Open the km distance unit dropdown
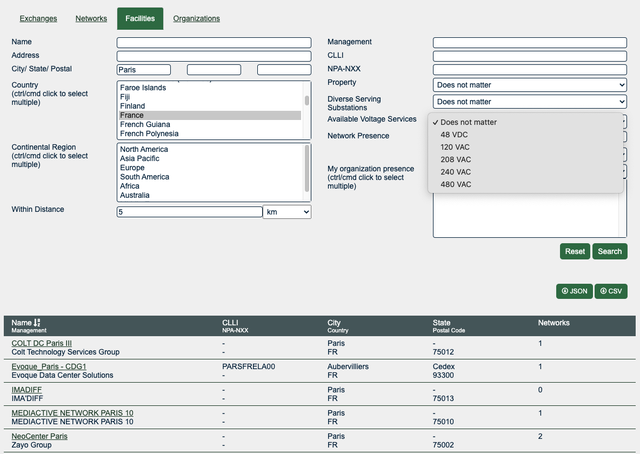This screenshot has width=640, height=454. (287, 212)
